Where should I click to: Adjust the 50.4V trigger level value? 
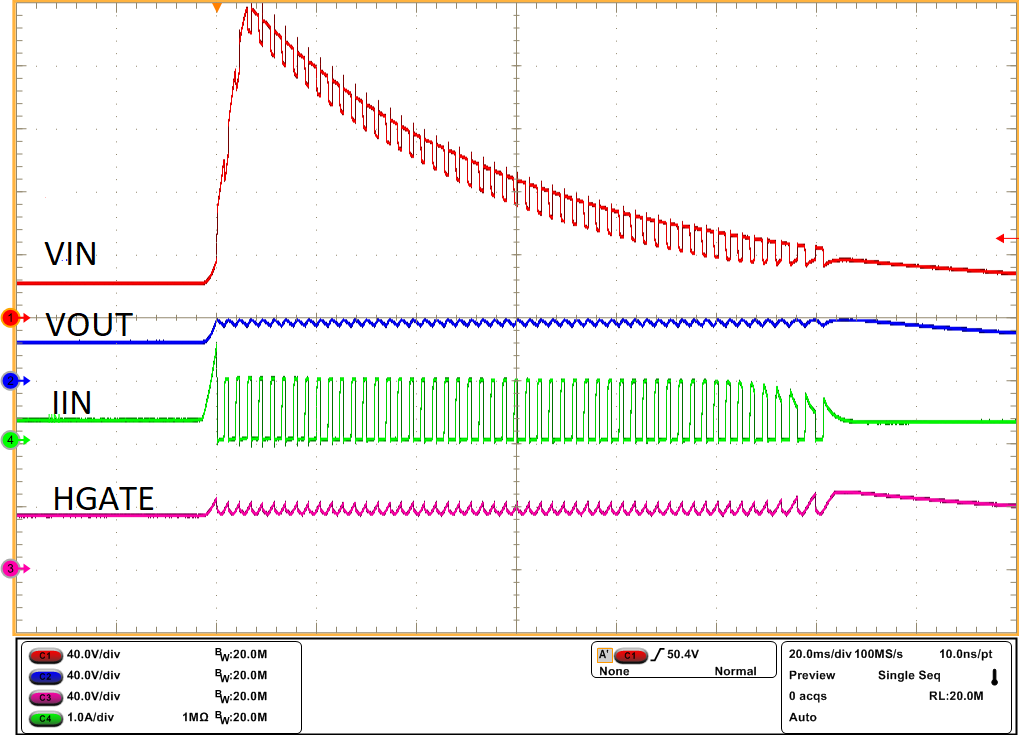pos(681,653)
